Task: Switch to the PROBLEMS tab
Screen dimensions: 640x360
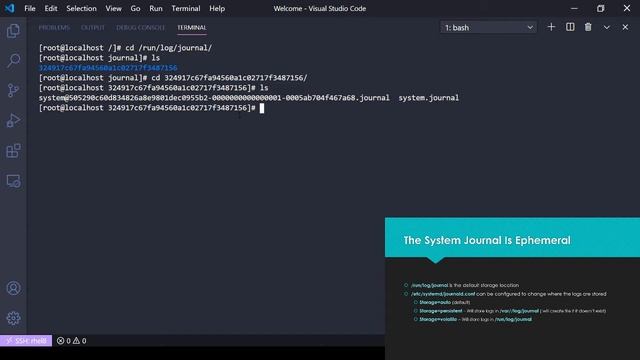Action: pyautogui.click(x=54, y=28)
